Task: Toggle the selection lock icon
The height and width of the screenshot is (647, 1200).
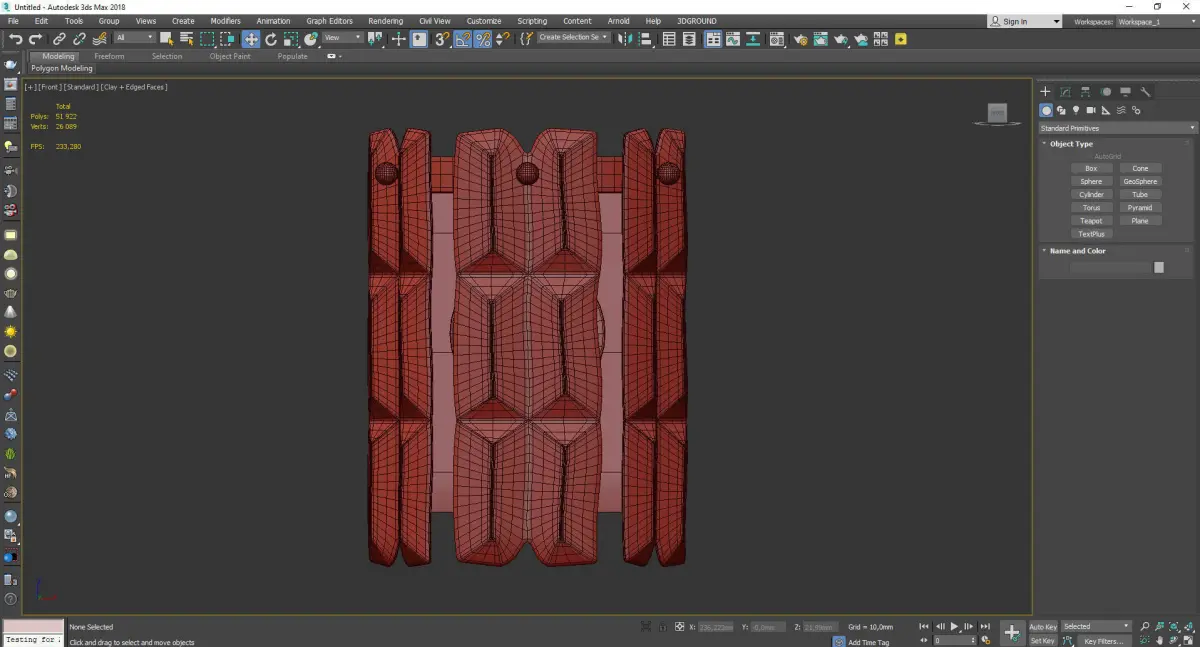Action: (661, 627)
